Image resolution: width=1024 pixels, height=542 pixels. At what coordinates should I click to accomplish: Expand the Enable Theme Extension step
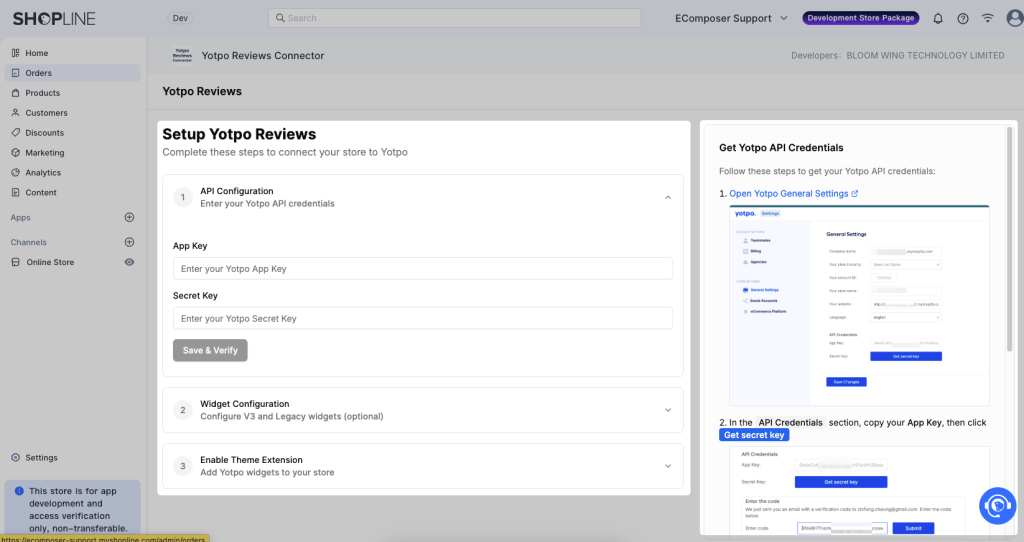667,466
